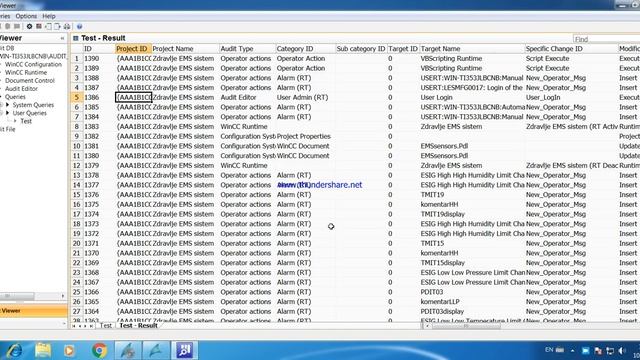640x360 pixels.
Task: Select the Test - Result sheet tab
Action: (x=138, y=325)
